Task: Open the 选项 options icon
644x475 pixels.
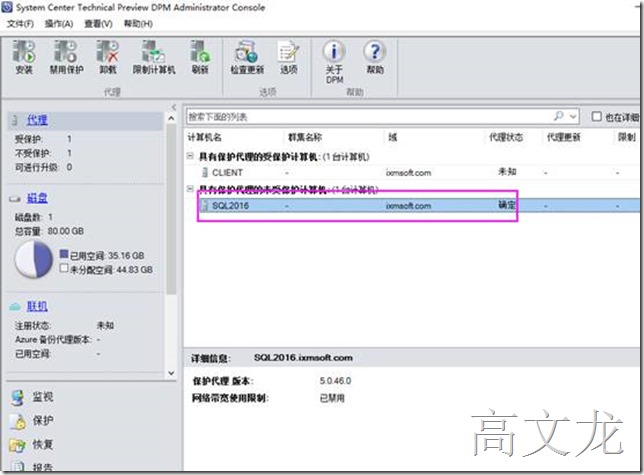Action: click(x=288, y=51)
